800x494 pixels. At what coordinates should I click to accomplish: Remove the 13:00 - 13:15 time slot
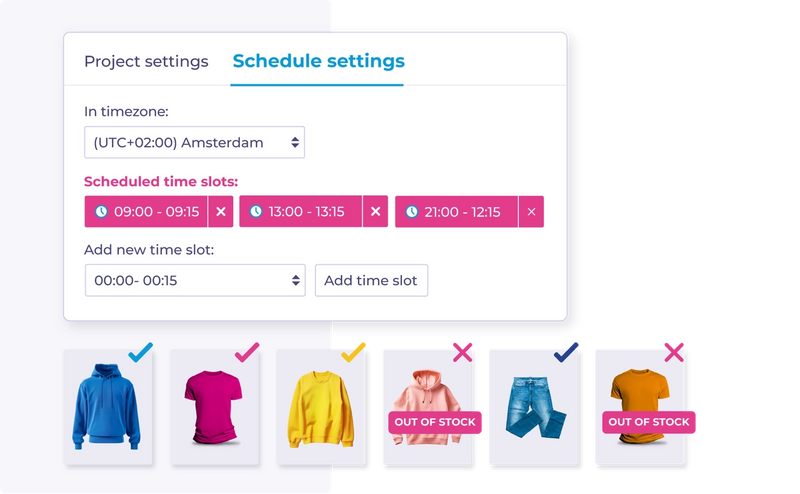376,211
